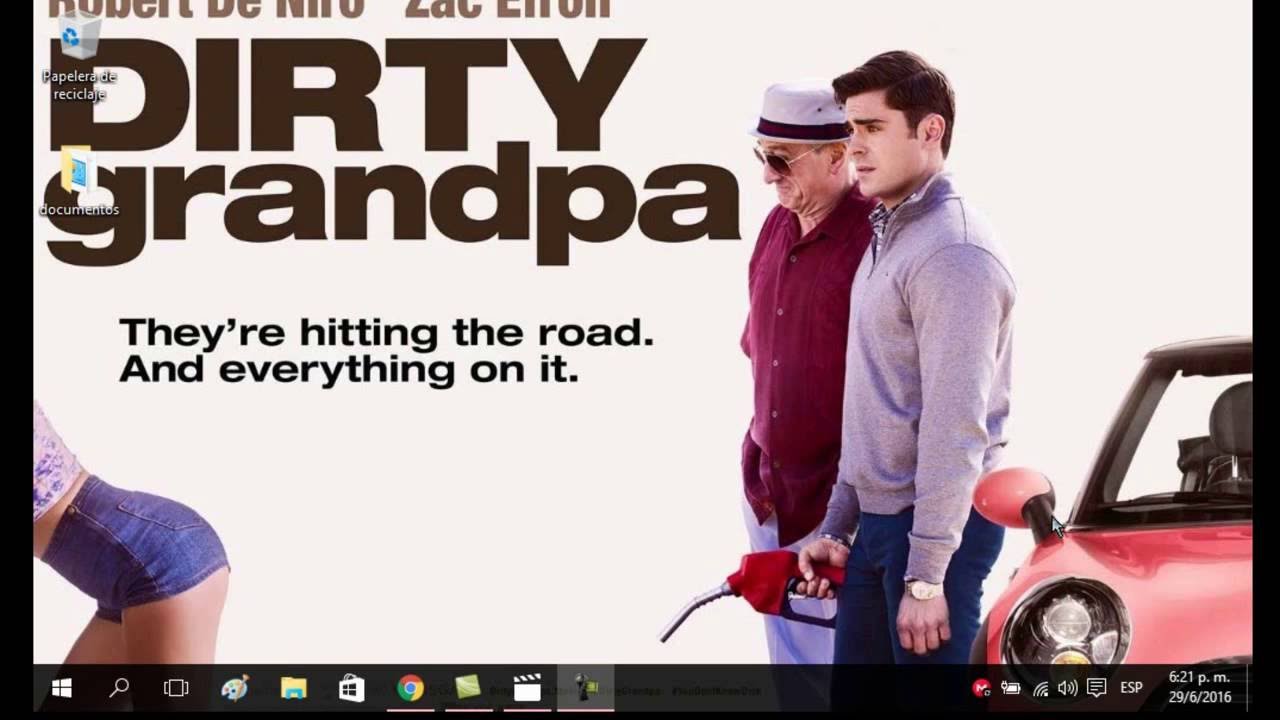Switch the ESP input language
Image resolution: width=1280 pixels, height=720 pixels.
click(x=1131, y=688)
